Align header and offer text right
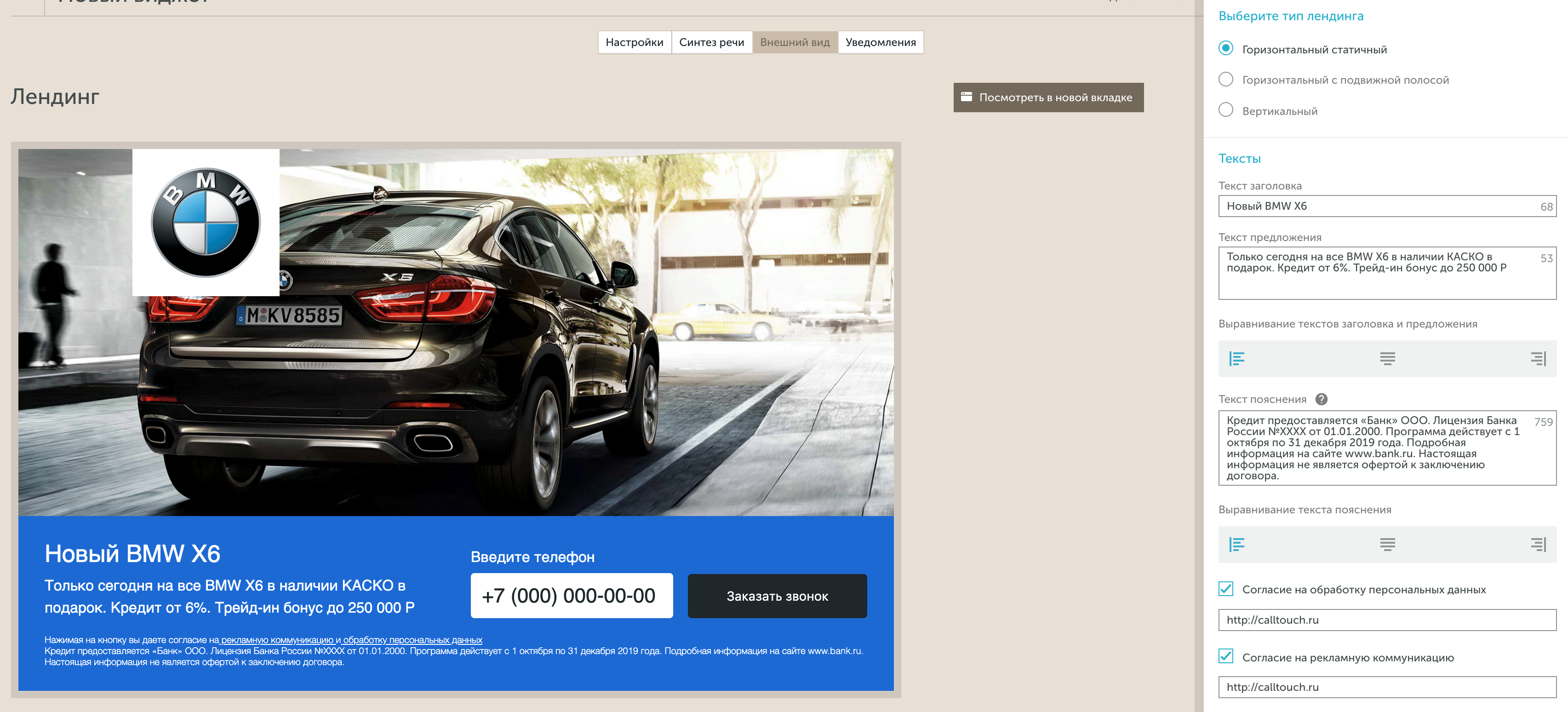The image size is (1568, 712). click(1538, 359)
